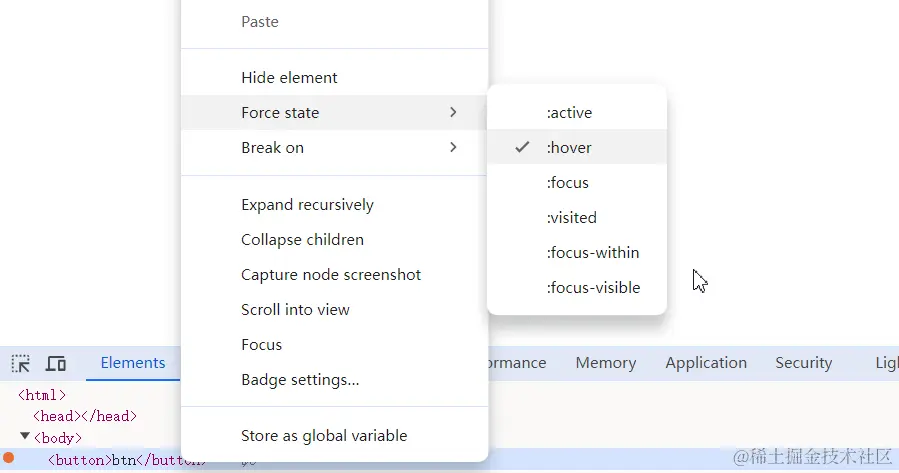The height and width of the screenshot is (473, 899).
Task: Click the orange dot beside the button node
Action: 9,459
